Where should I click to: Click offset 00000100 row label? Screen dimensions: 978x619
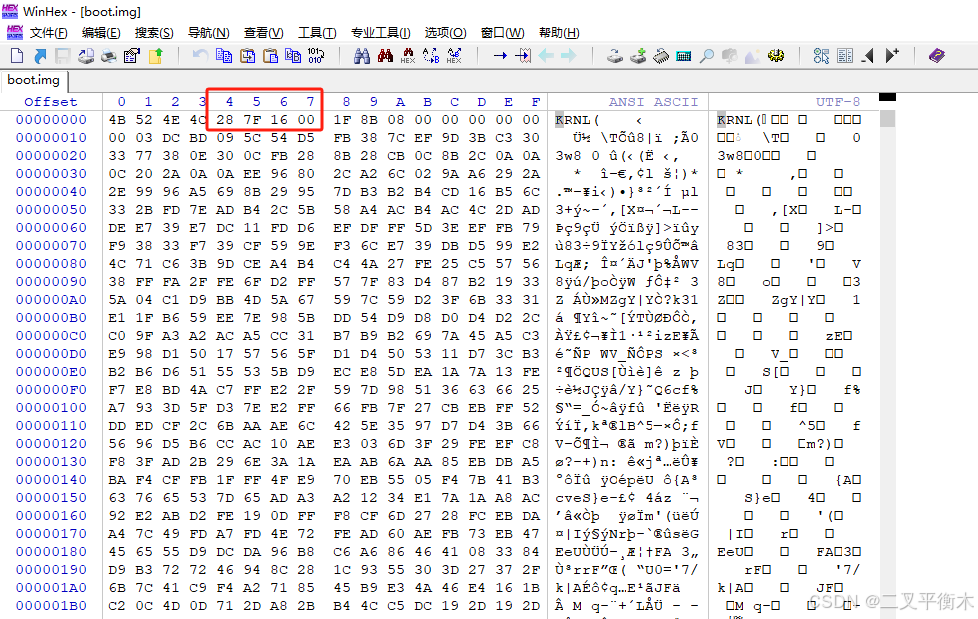(x=51, y=407)
